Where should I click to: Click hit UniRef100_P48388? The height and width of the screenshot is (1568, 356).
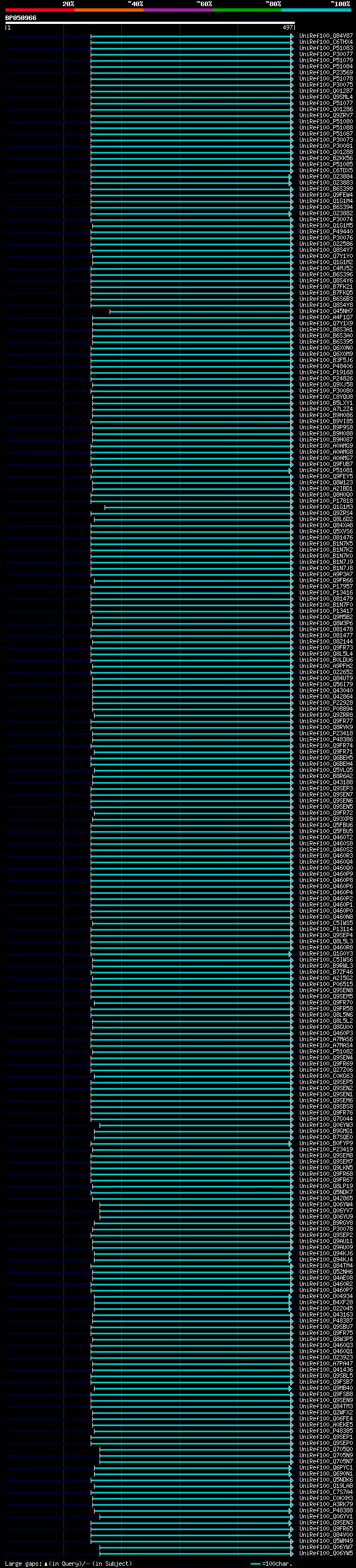point(325,1511)
